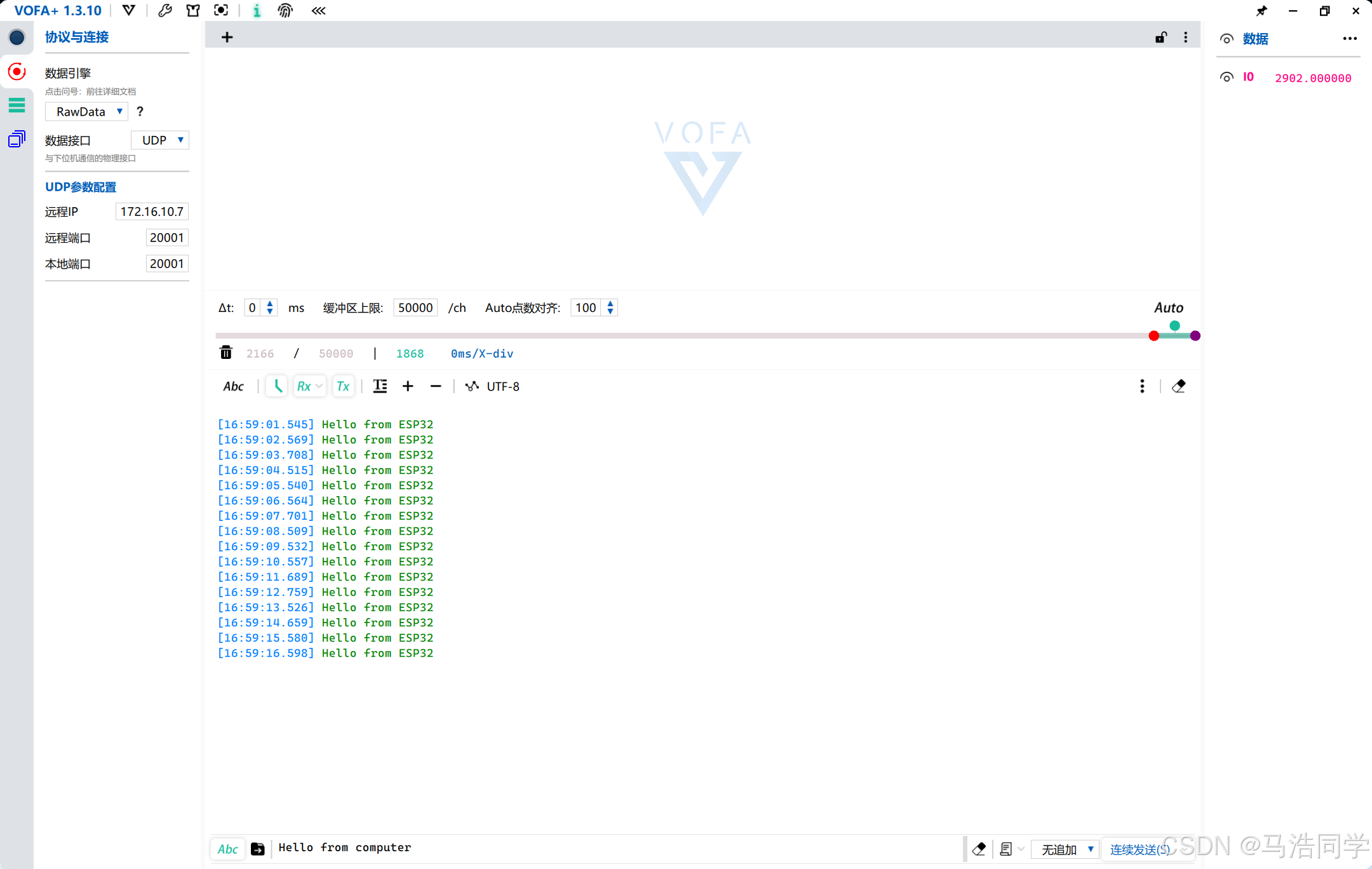Toggle the visibility eye of channel I0
Screen dimensions: 1372x869
(1227, 77)
